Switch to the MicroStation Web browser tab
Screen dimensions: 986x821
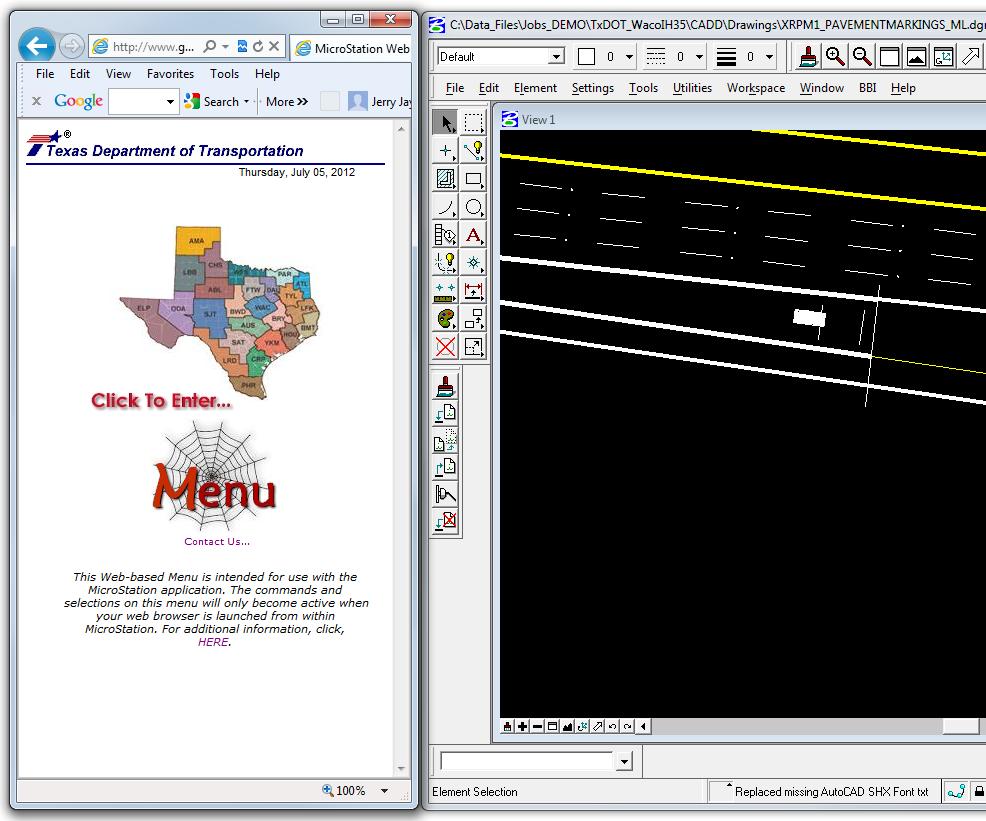(x=352, y=48)
